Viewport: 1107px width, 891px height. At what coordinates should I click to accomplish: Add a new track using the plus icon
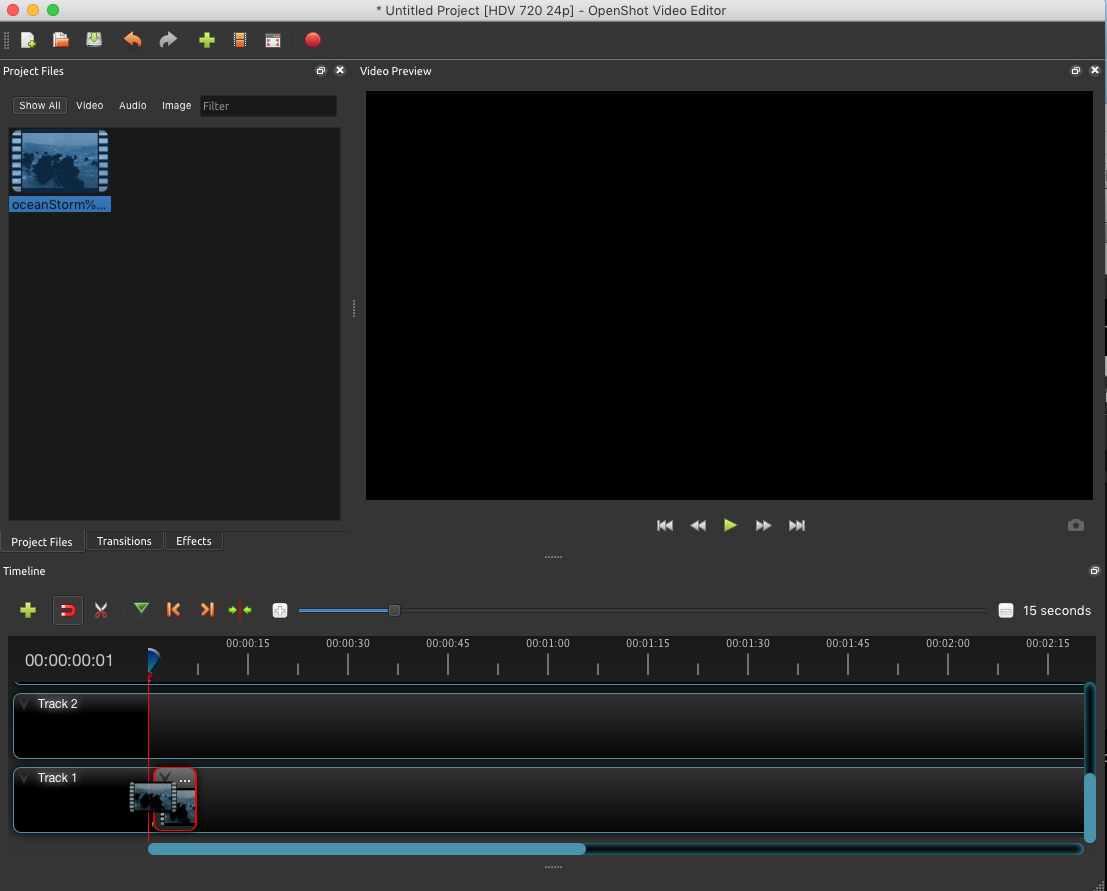[28, 610]
